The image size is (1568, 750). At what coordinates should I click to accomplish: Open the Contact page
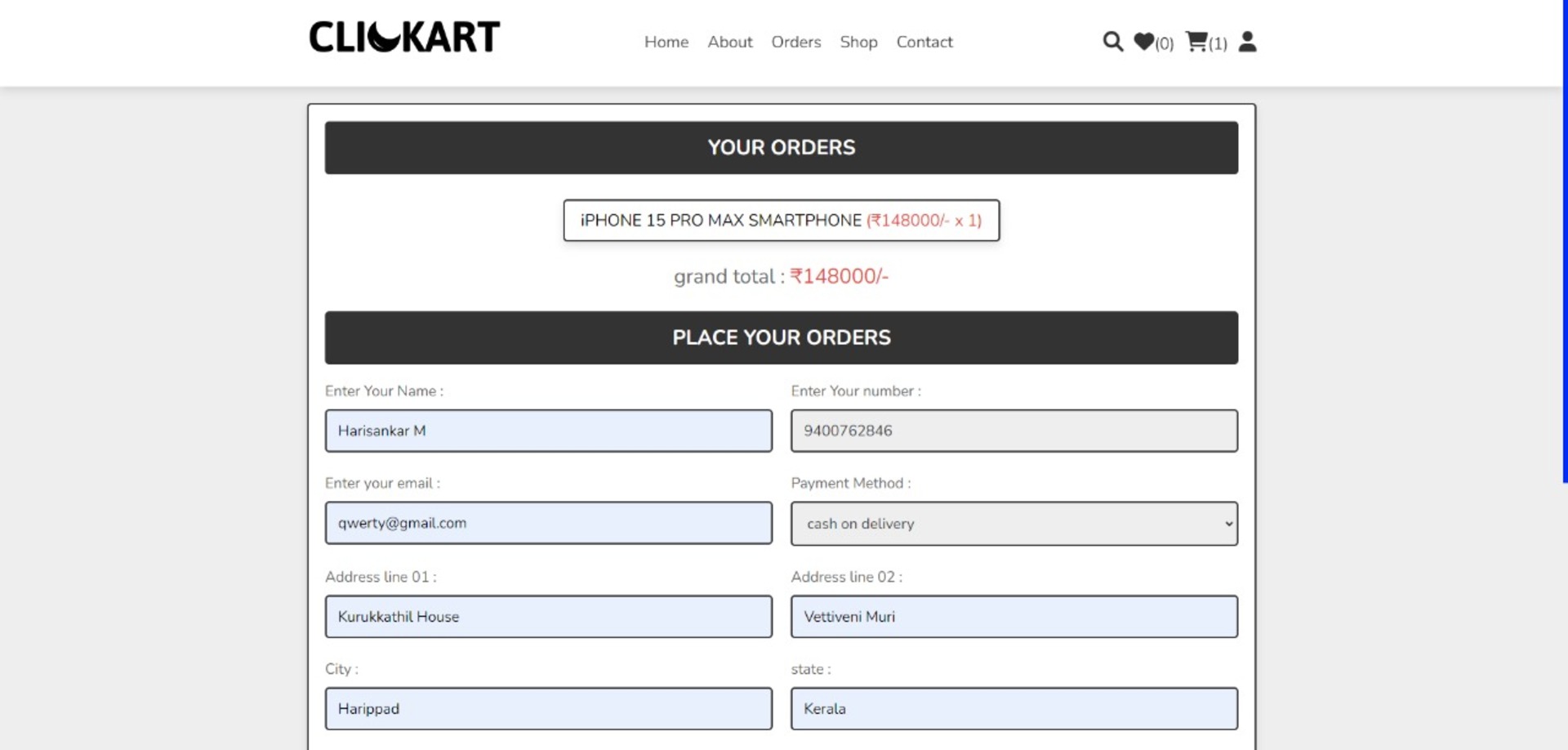[x=924, y=42]
